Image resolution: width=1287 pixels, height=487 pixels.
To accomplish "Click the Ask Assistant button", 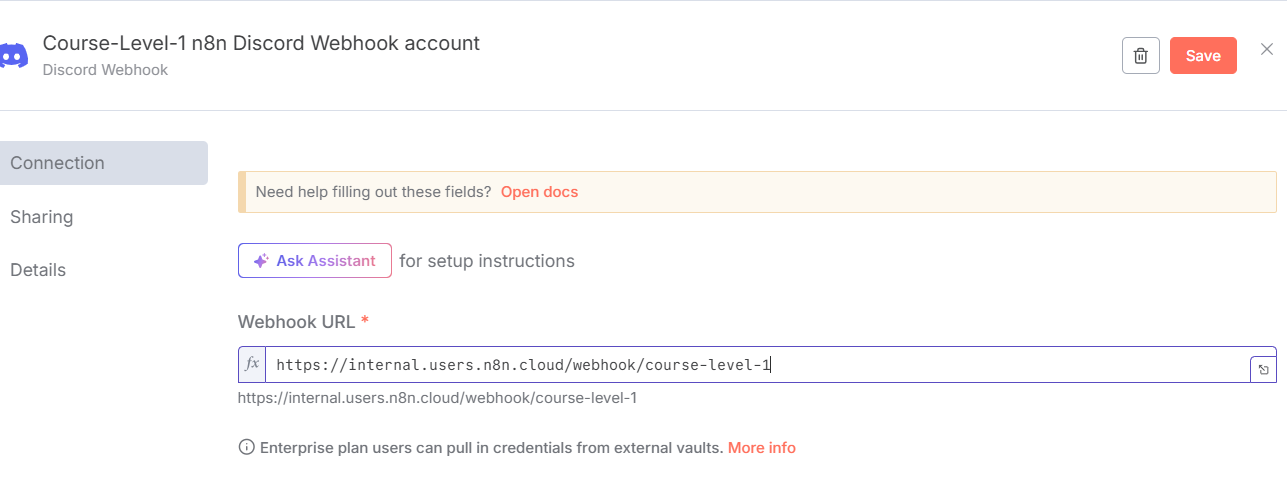I will [314, 261].
